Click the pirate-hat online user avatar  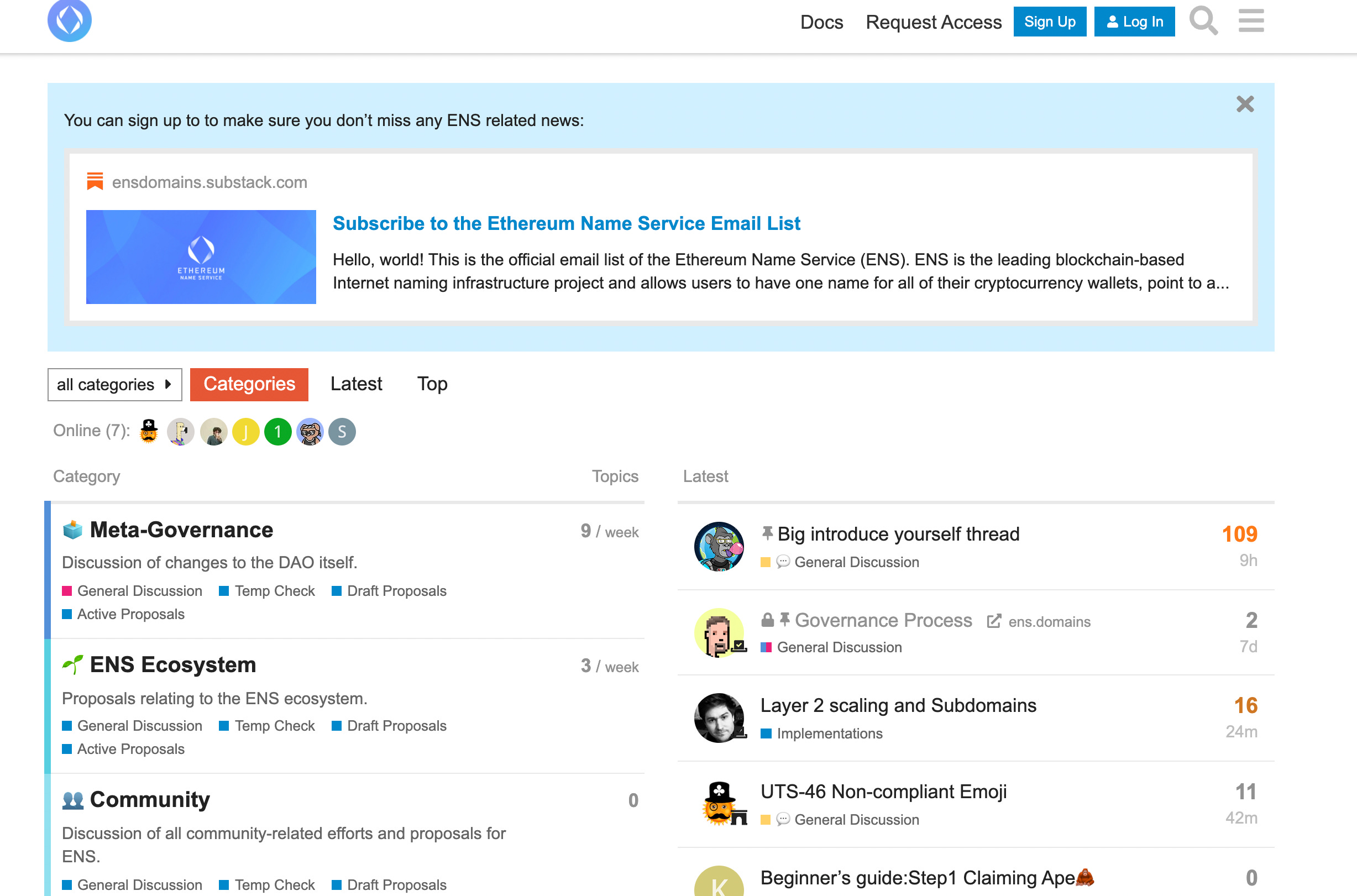click(x=149, y=432)
